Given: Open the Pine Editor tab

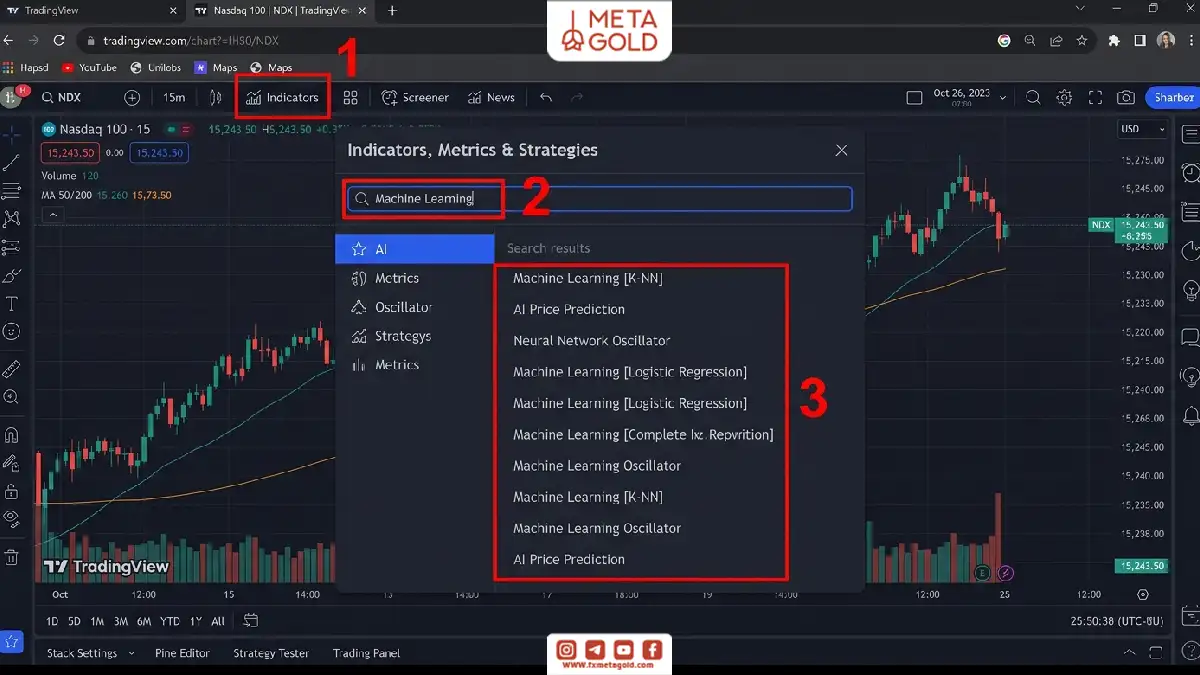Looking at the screenshot, I should 182,653.
